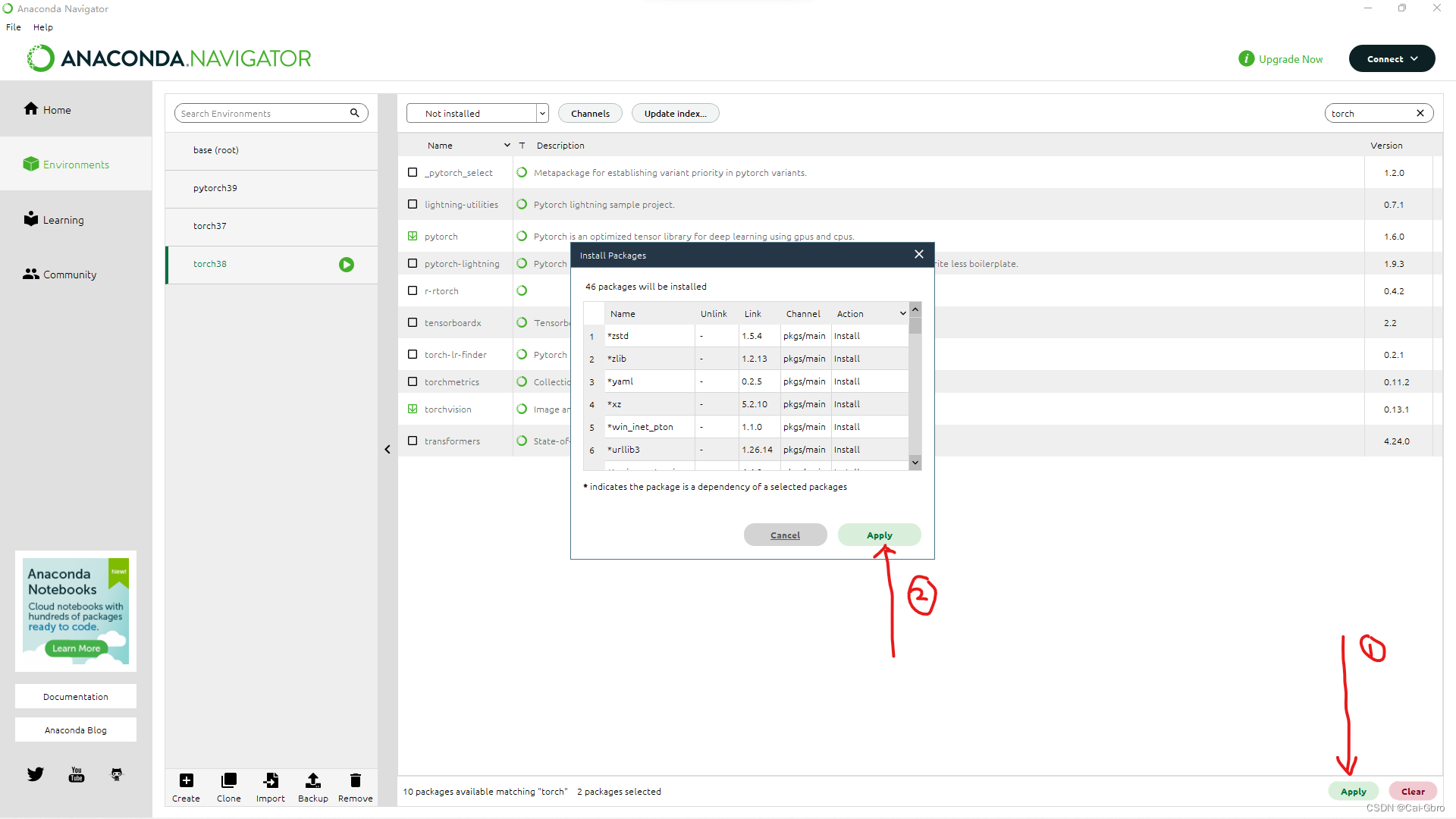The image size is (1456, 819).
Task: Open the File menu
Action: coord(14,27)
